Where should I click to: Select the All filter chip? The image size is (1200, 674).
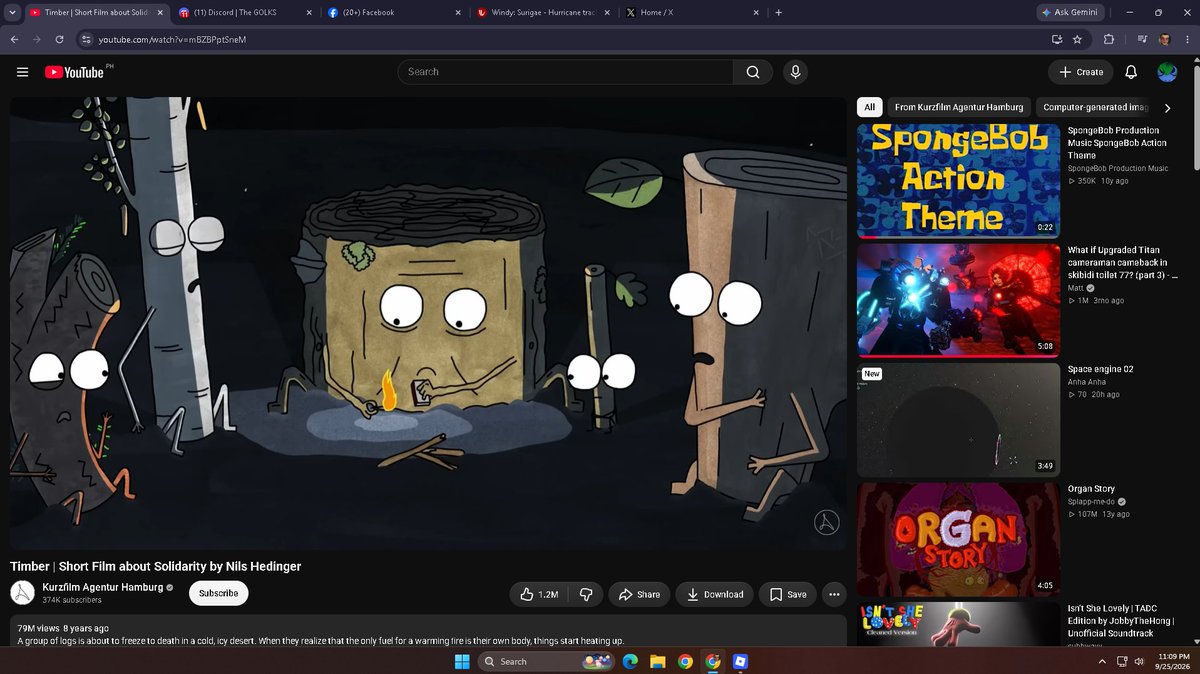click(869, 107)
